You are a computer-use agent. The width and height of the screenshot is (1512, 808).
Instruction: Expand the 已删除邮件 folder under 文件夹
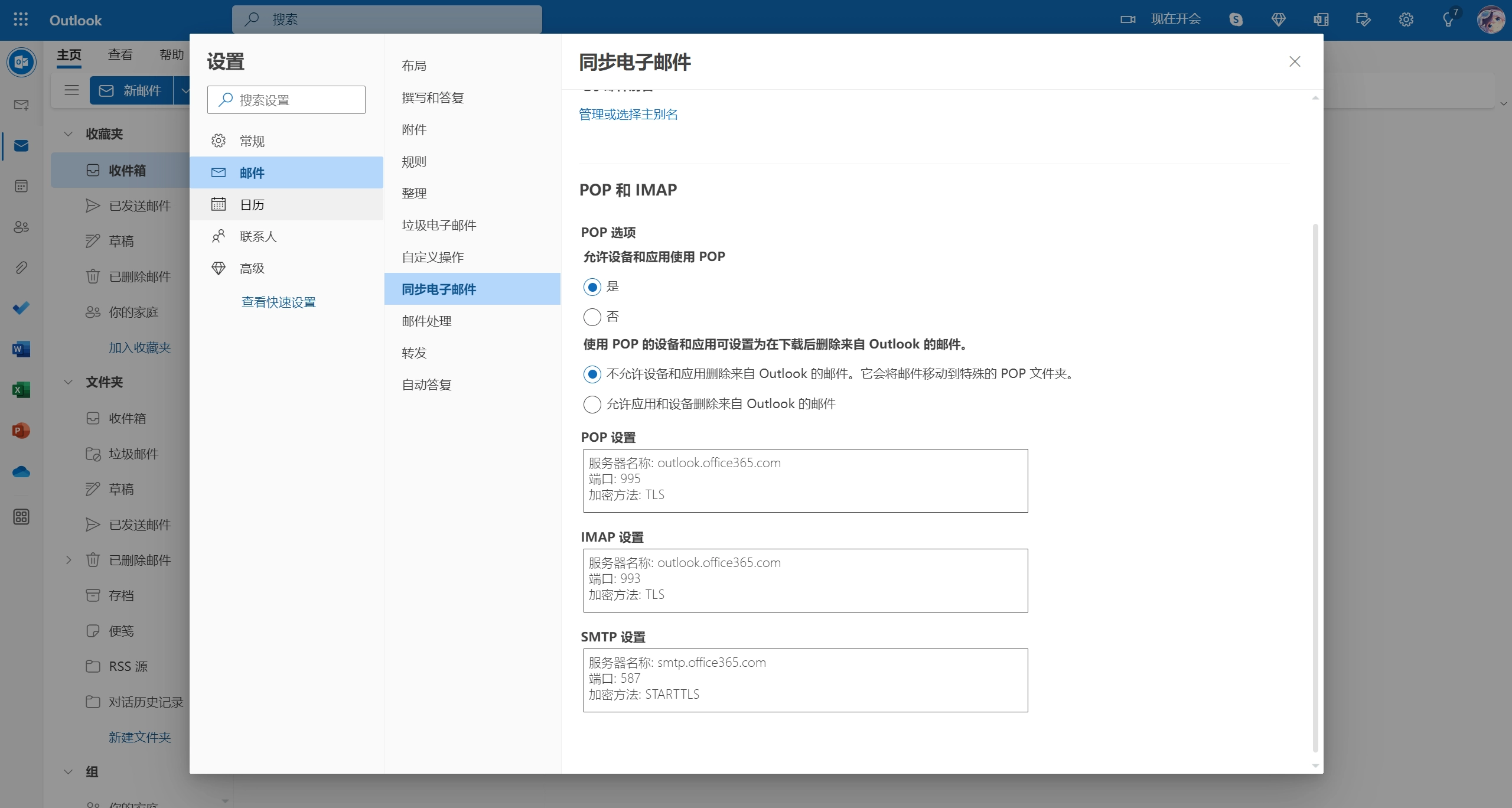pyautogui.click(x=69, y=560)
